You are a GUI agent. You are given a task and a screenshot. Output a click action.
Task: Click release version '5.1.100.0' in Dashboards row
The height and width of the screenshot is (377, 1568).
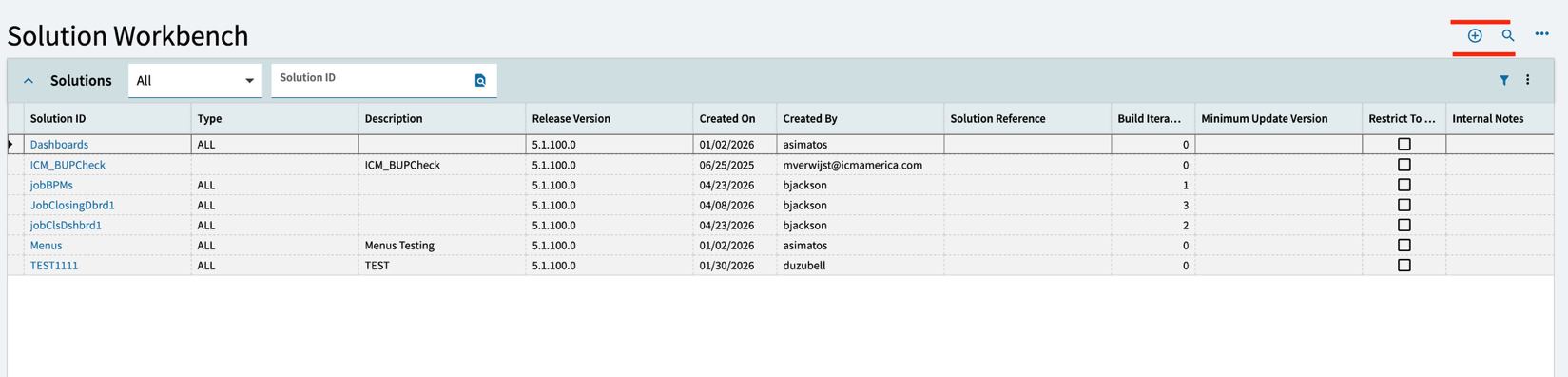610,145
